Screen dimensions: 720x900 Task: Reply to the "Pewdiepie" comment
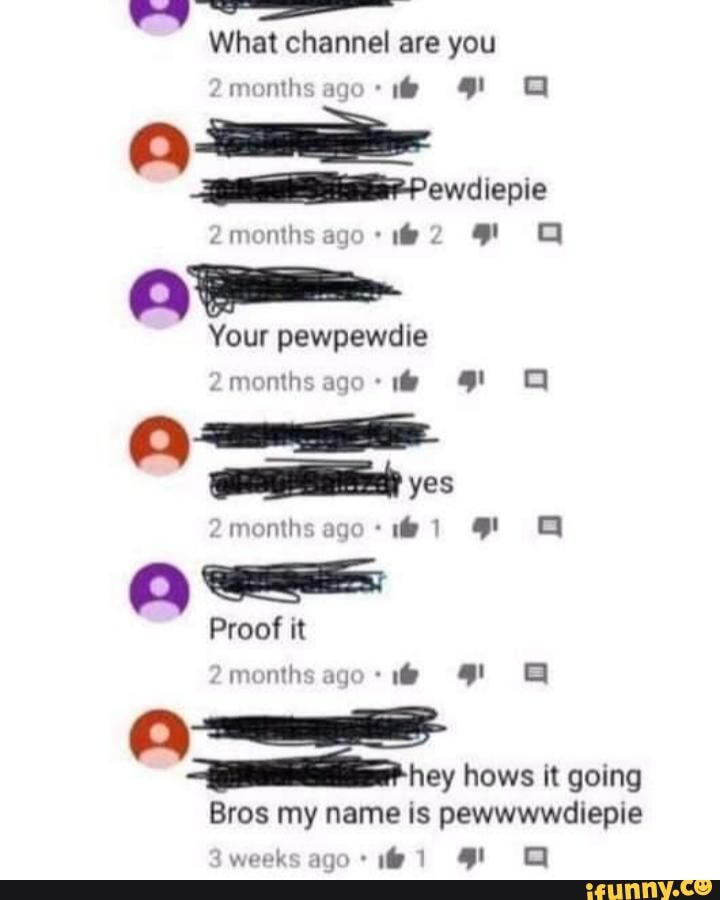[549, 234]
